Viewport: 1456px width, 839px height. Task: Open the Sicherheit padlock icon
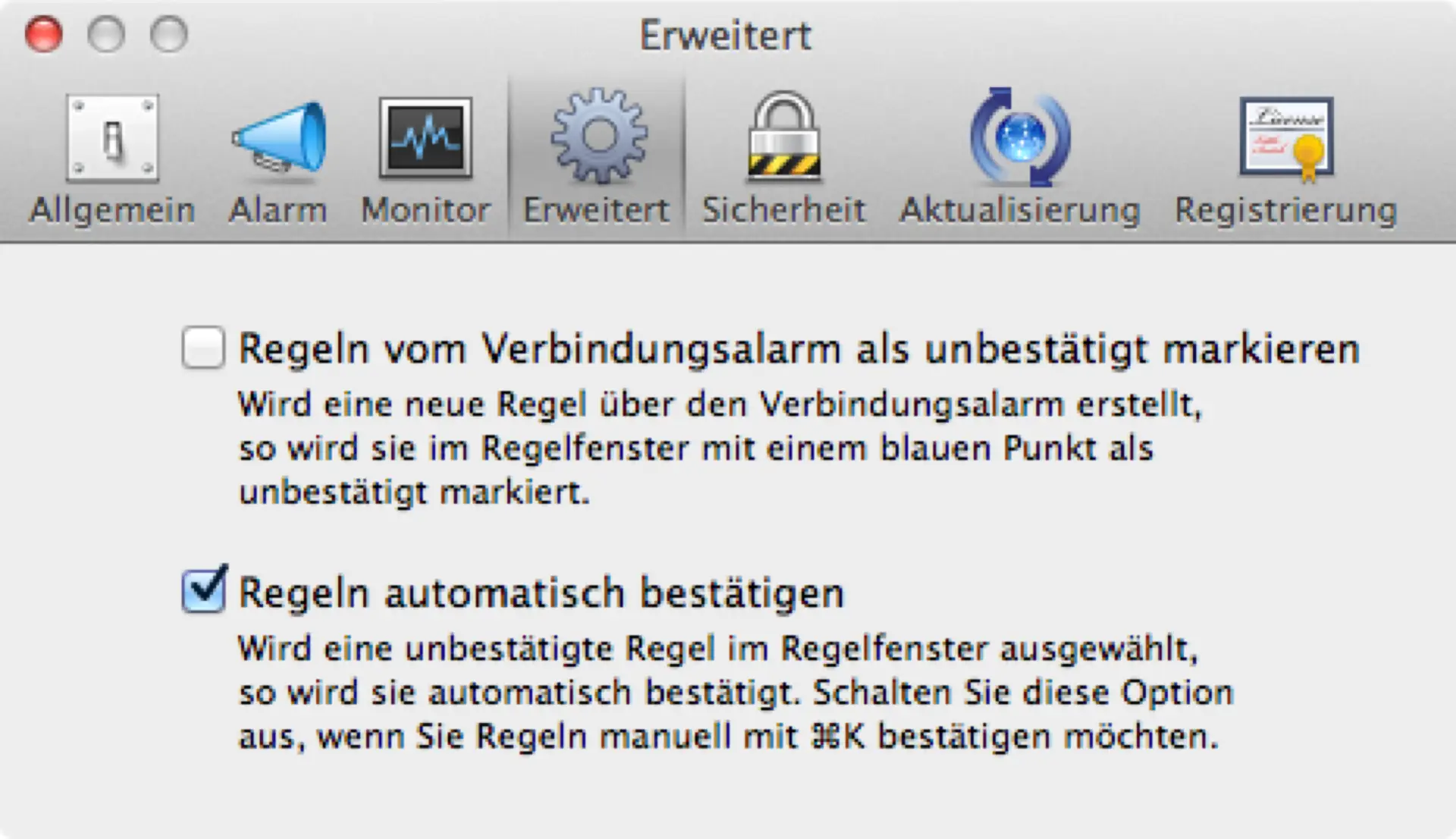784,137
